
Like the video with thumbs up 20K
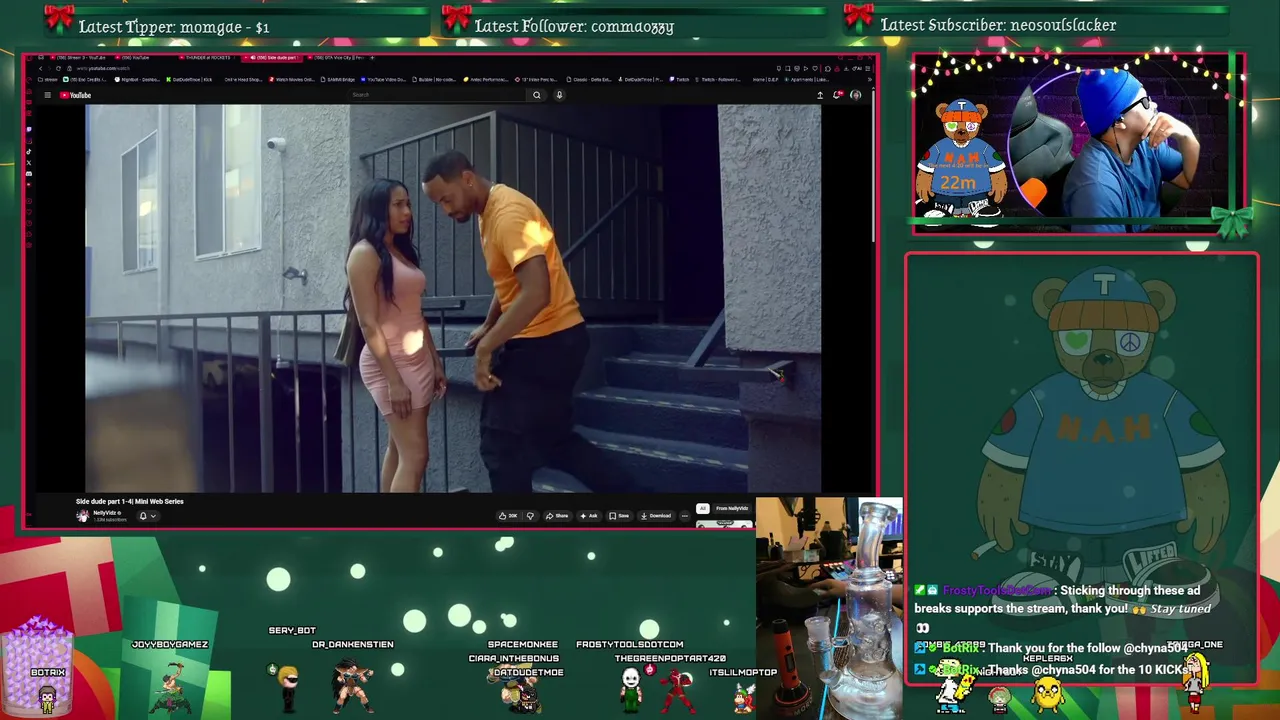[509, 516]
